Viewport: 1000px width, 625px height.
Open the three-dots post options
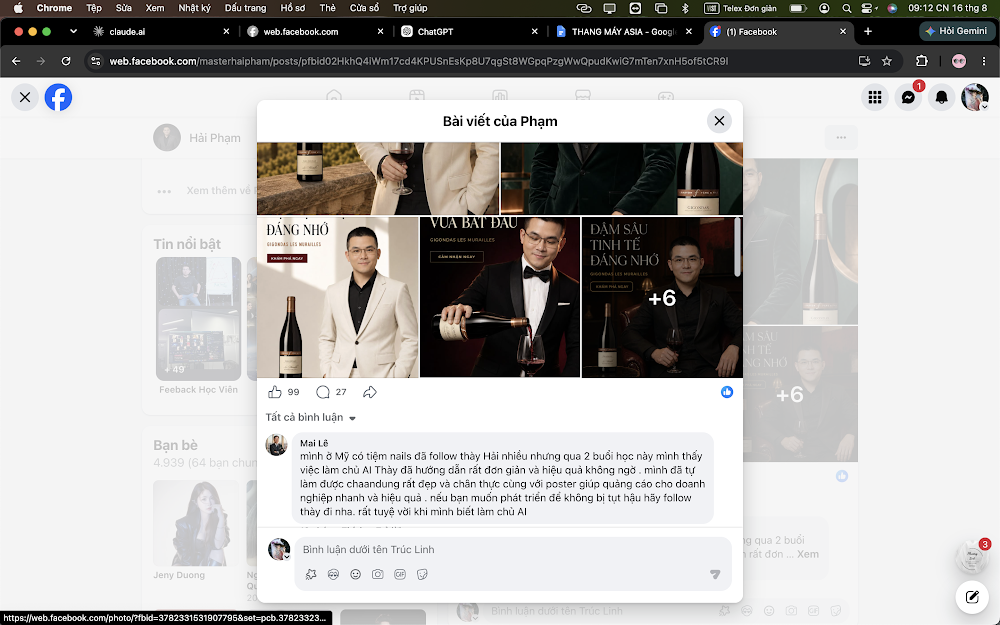[x=841, y=137]
